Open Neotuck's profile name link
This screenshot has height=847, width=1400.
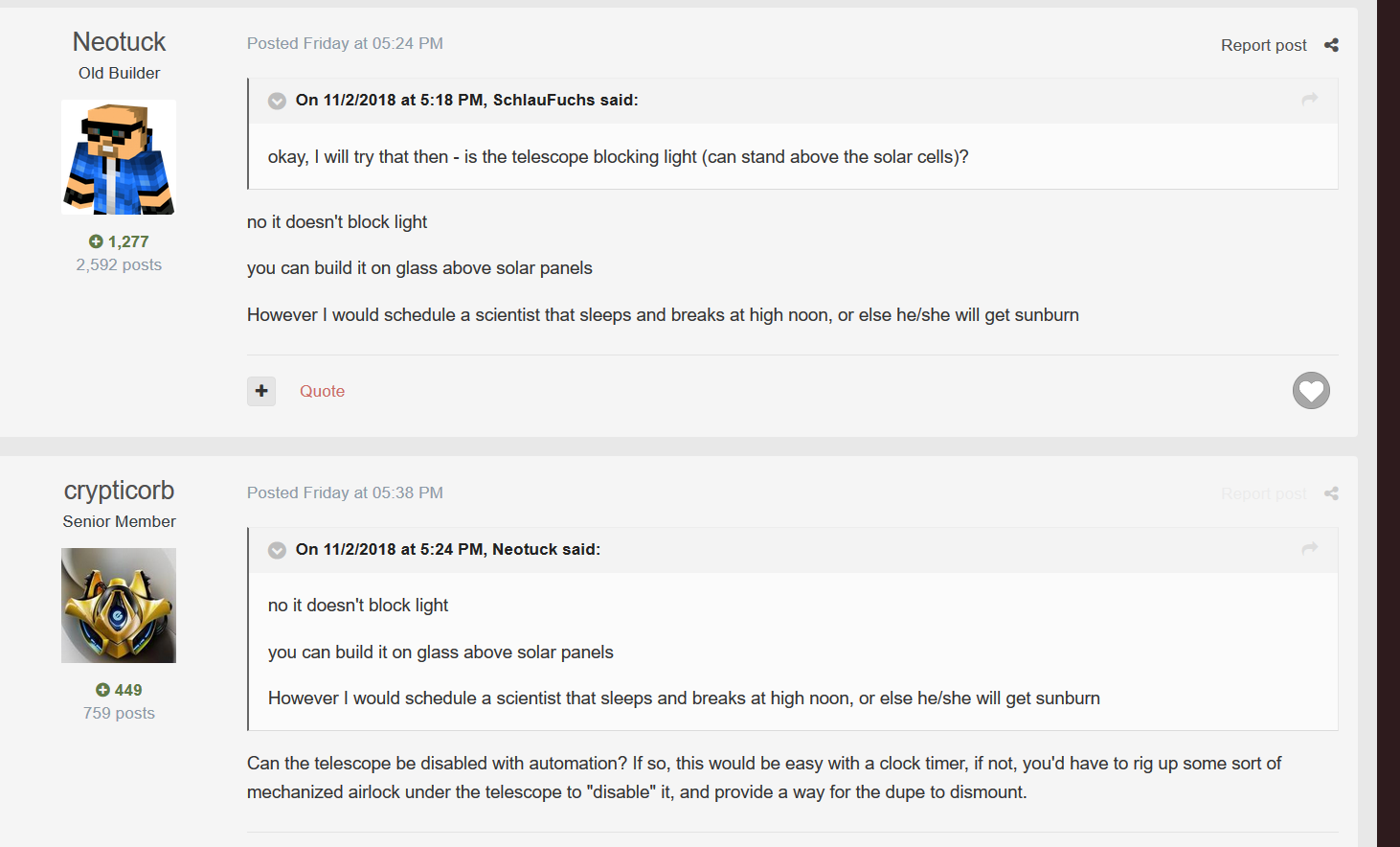(x=119, y=42)
